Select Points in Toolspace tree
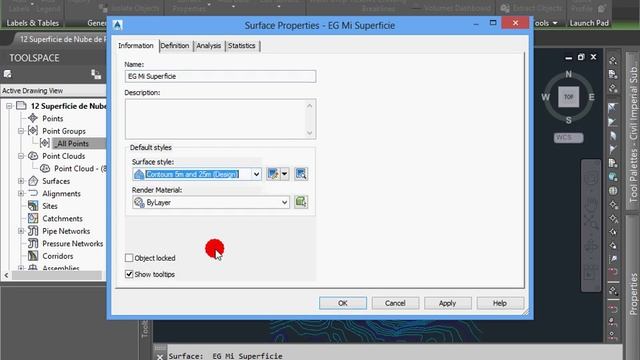 pyautogui.click(x=53, y=118)
